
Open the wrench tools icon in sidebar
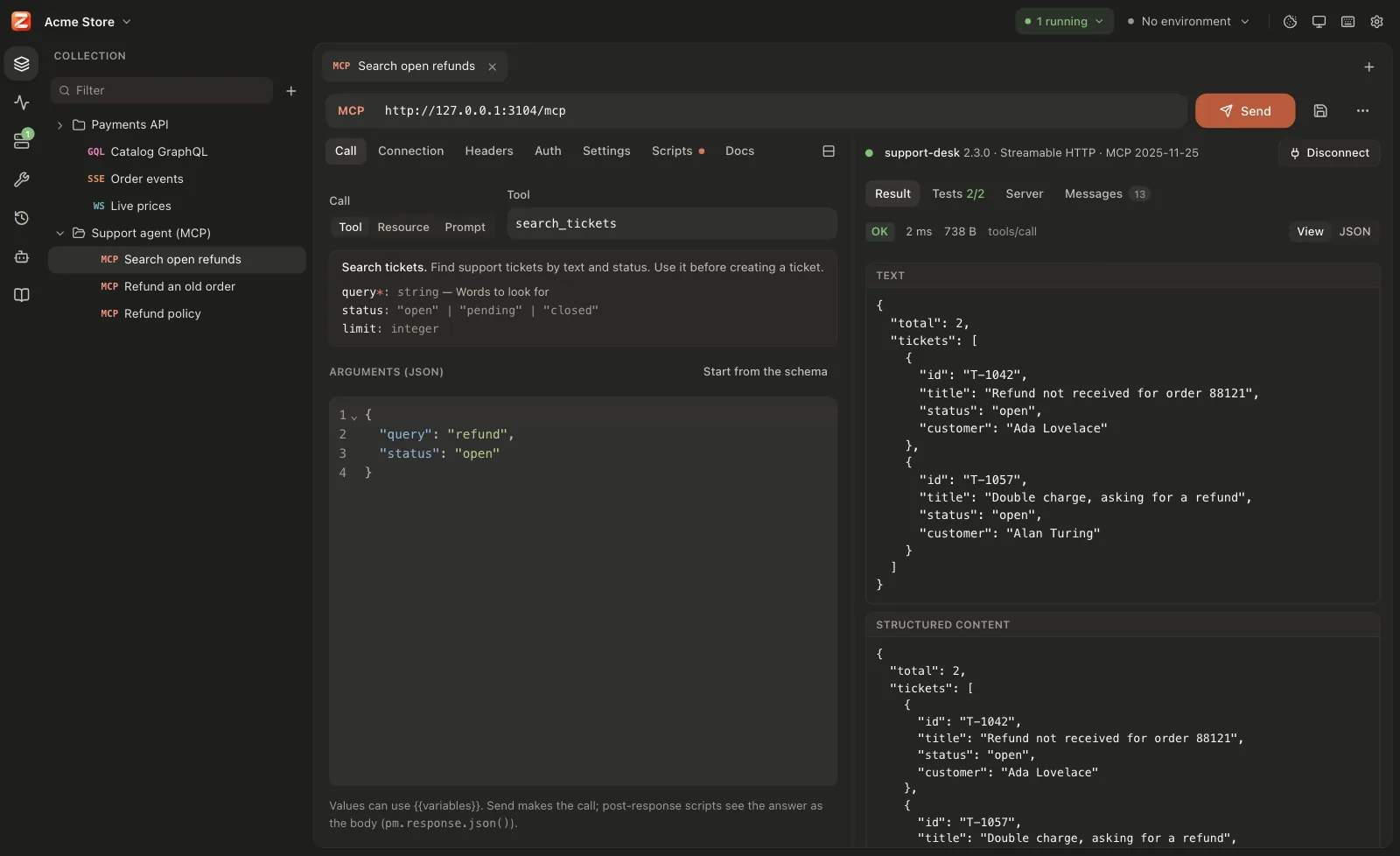pos(22,179)
